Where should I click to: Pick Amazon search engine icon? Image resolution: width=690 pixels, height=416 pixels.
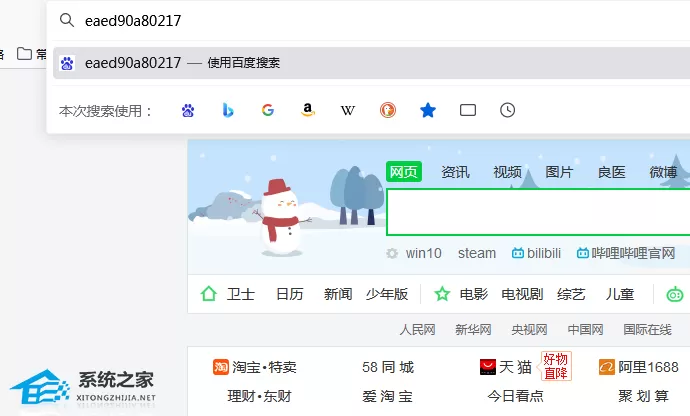308,110
